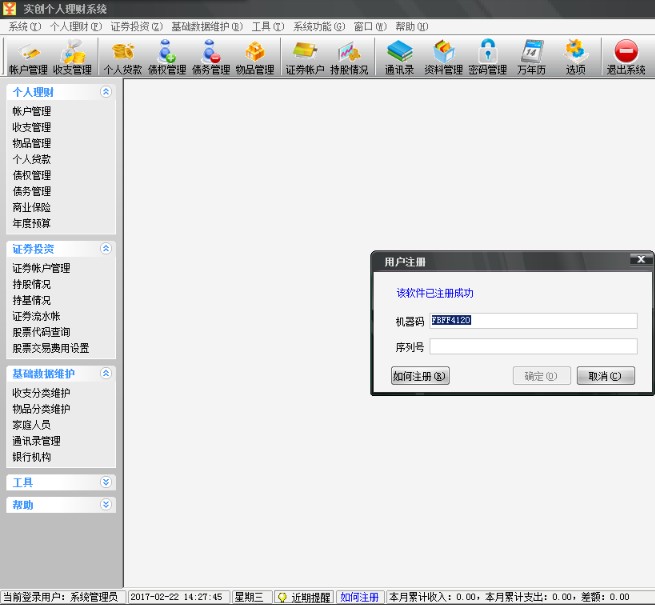Launch 通讯录 from the toolbar
This screenshot has height=605, width=655.
[x=399, y=57]
